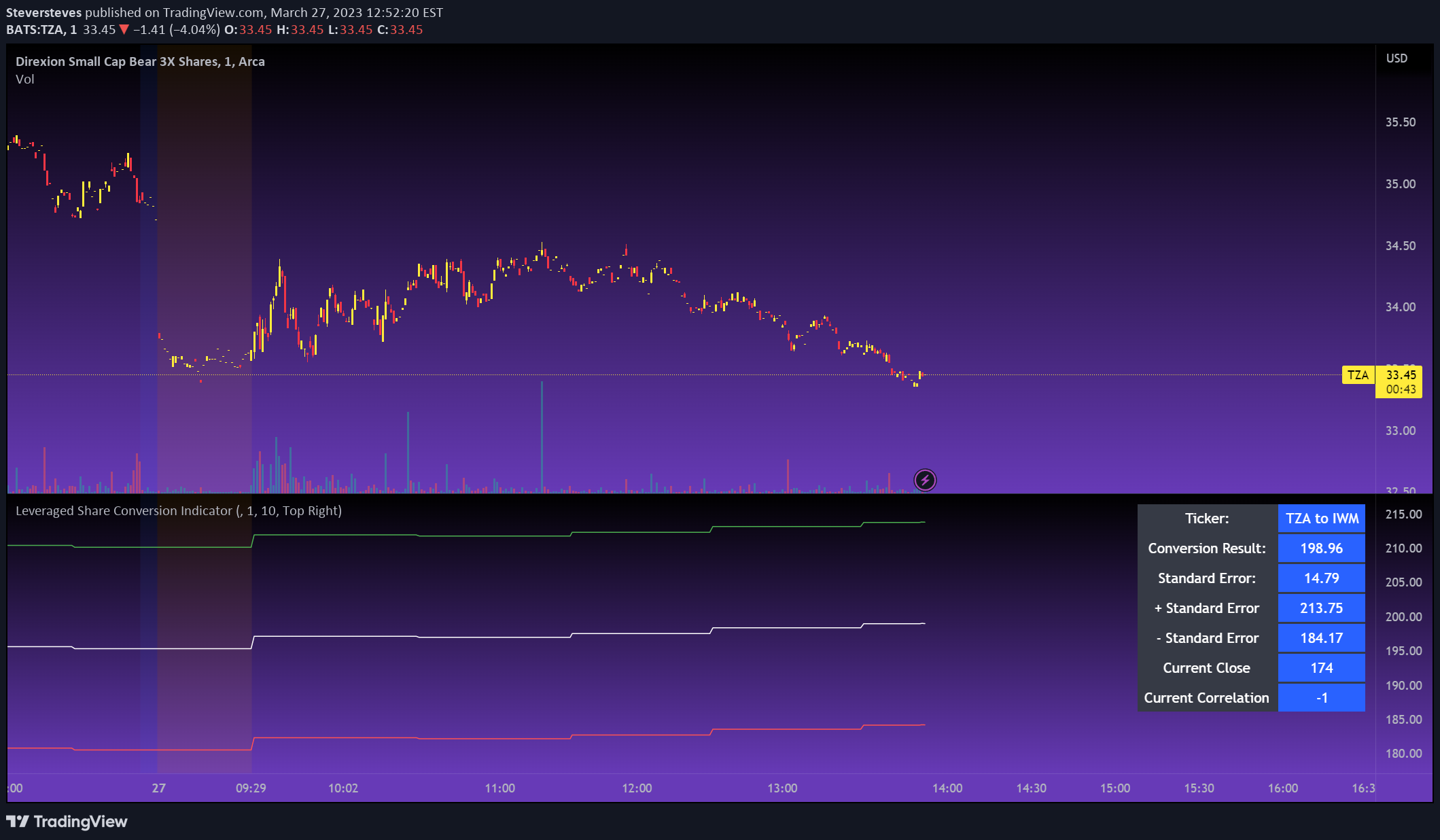1440x840 pixels.
Task: Click the TradingView logo at bottom
Action: [67, 822]
